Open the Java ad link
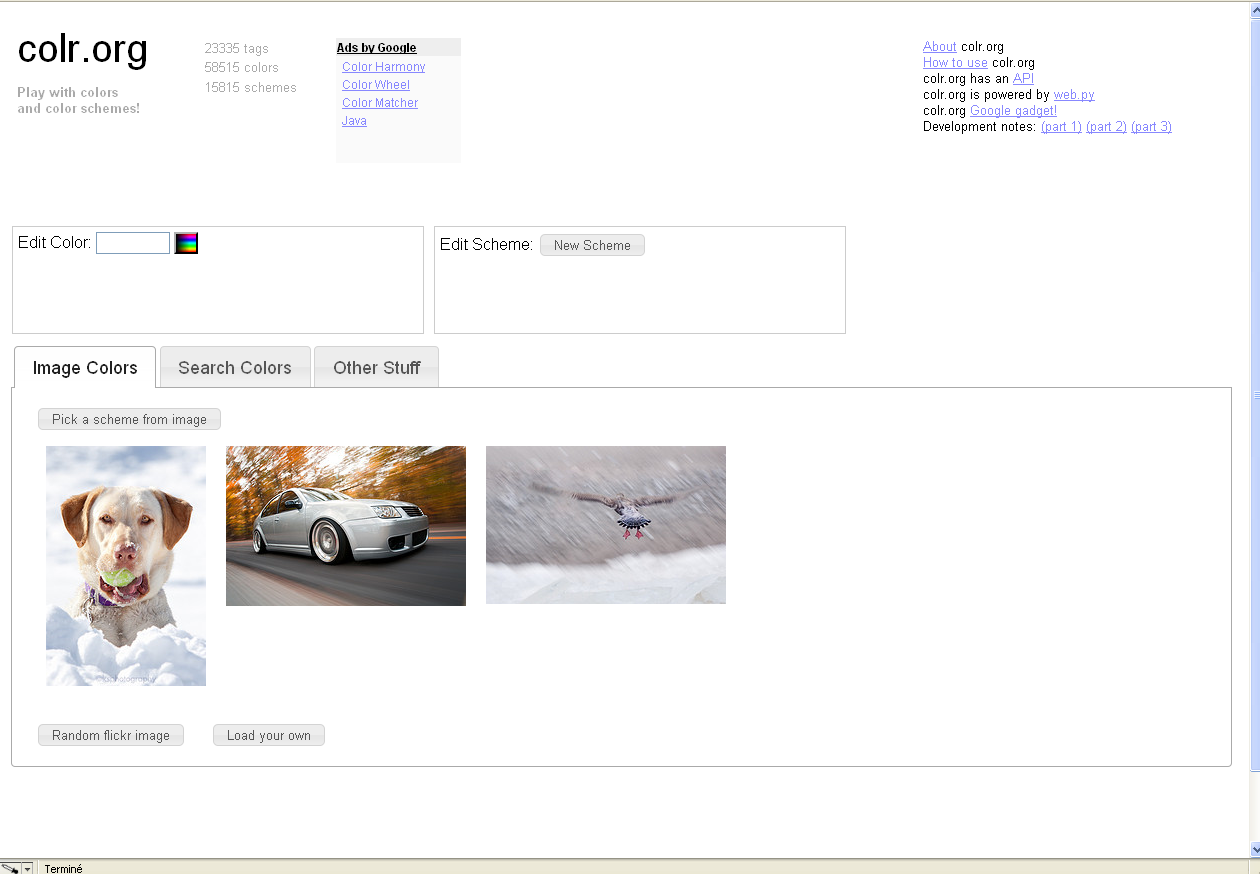Image resolution: width=1260 pixels, height=874 pixels. (354, 121)
